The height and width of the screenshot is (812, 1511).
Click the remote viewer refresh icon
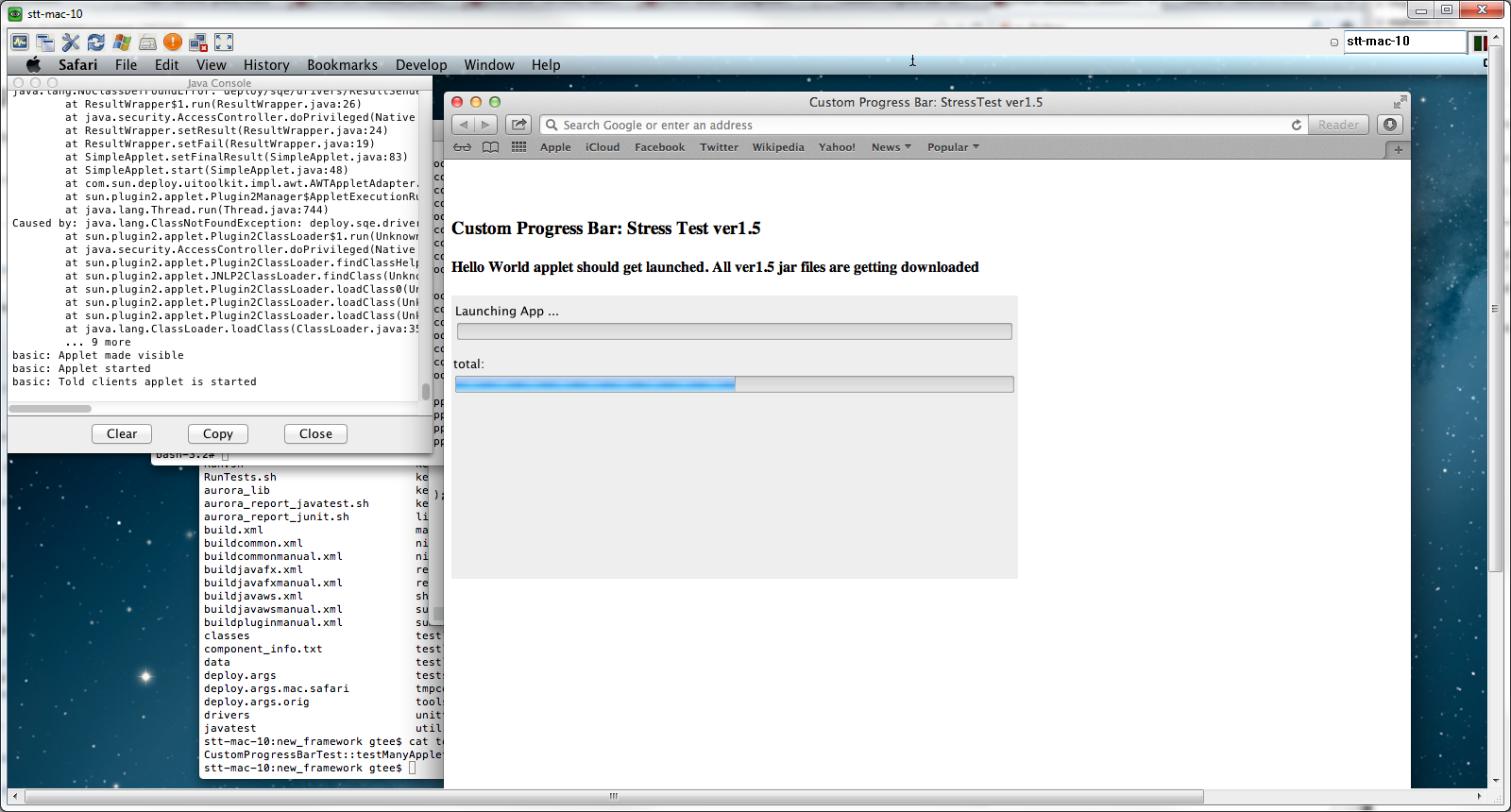coord(95,42)
